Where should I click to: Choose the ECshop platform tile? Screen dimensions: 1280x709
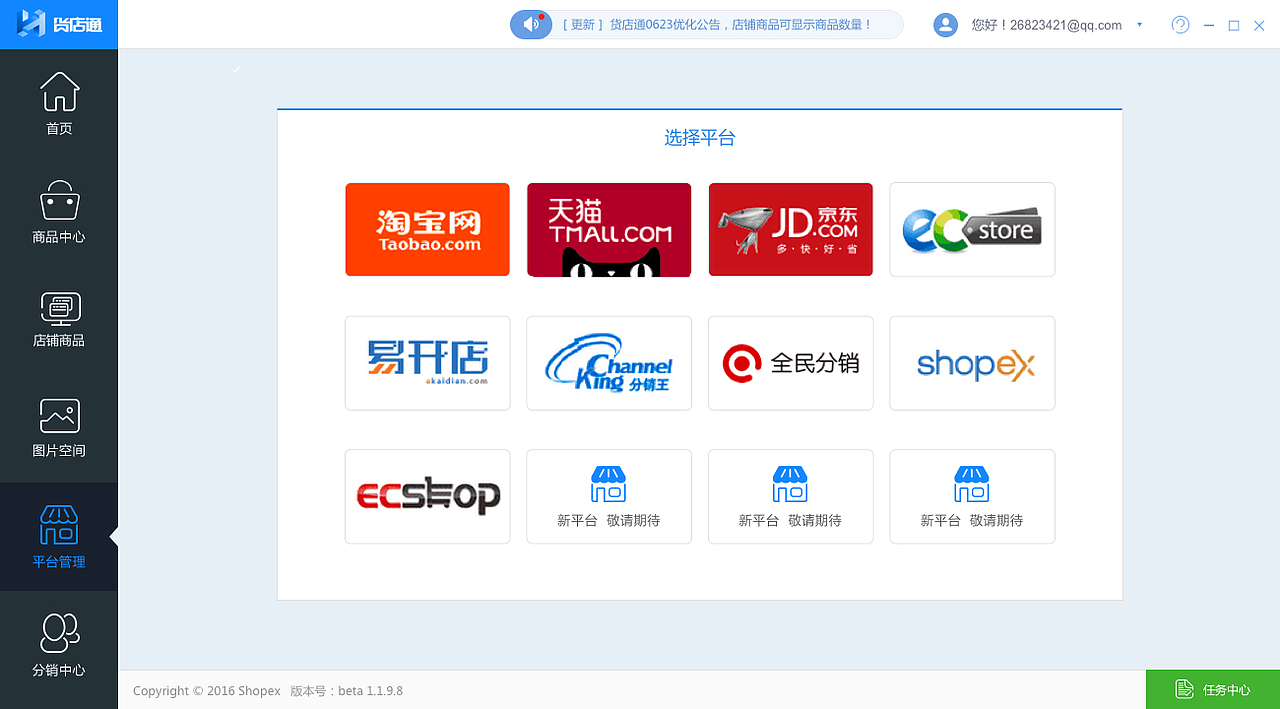pyautogui.click(x=428, y=497)
